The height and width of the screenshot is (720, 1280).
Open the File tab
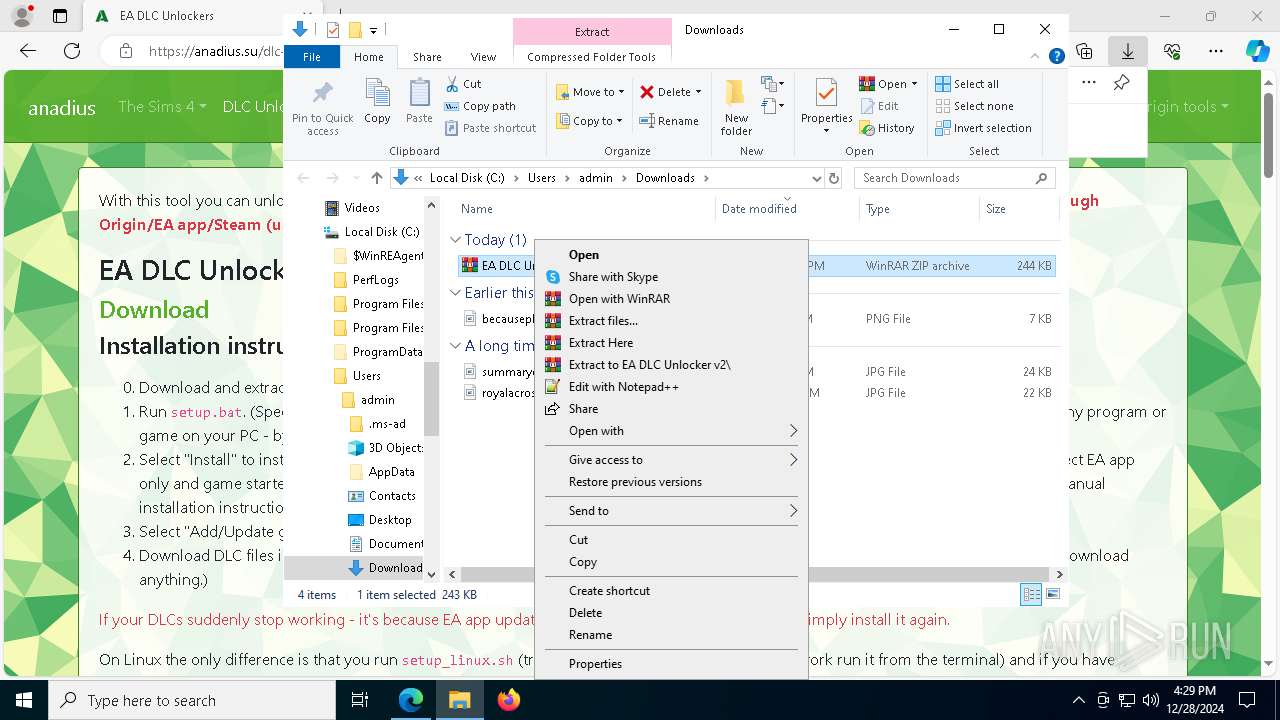[x=312, y=57]
